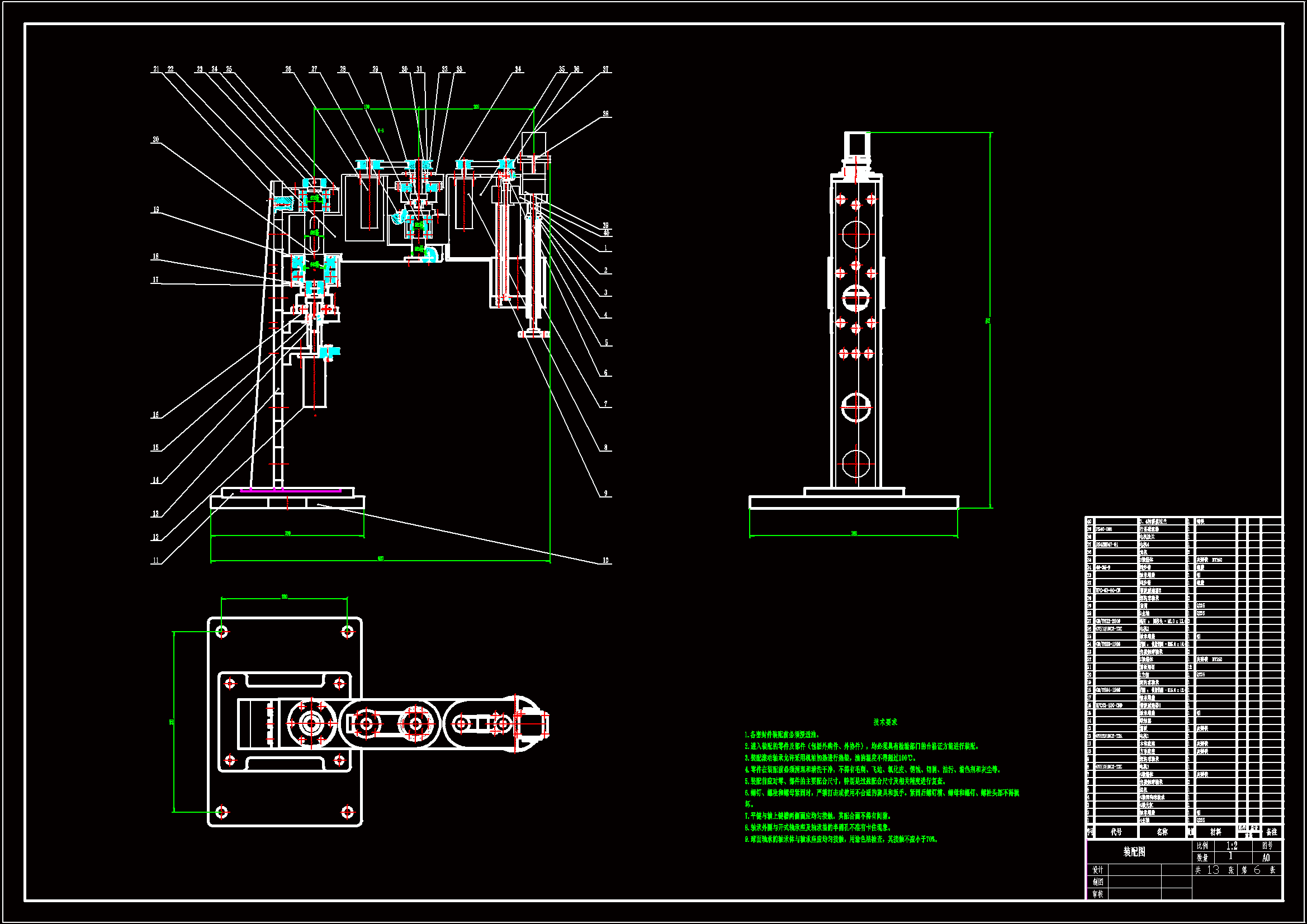Screen dimensions: 1307x924
Task: Click callout number 9 on right side
Action: 605,494
